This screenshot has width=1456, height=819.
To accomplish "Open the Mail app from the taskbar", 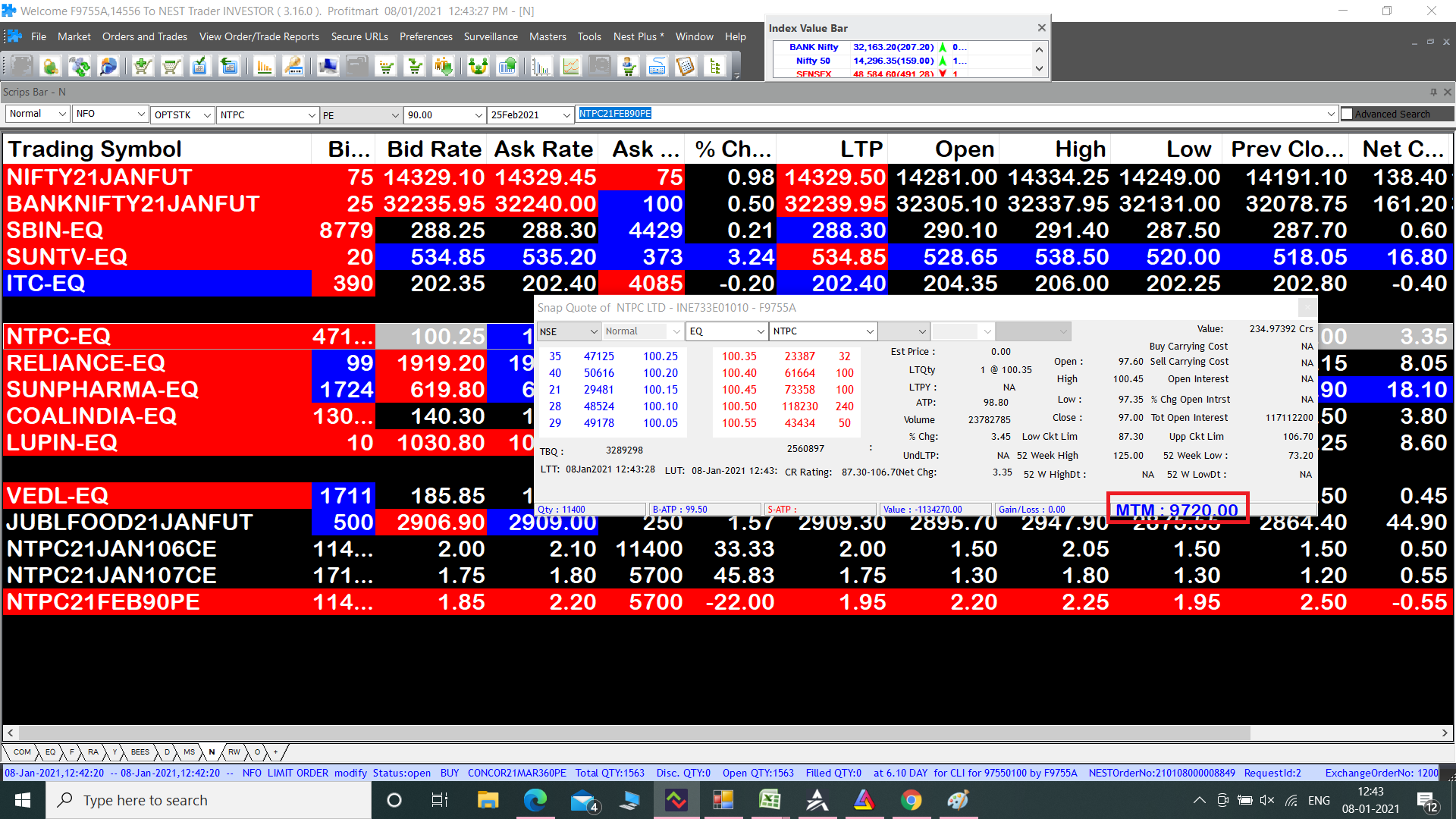I will (583, 800).
